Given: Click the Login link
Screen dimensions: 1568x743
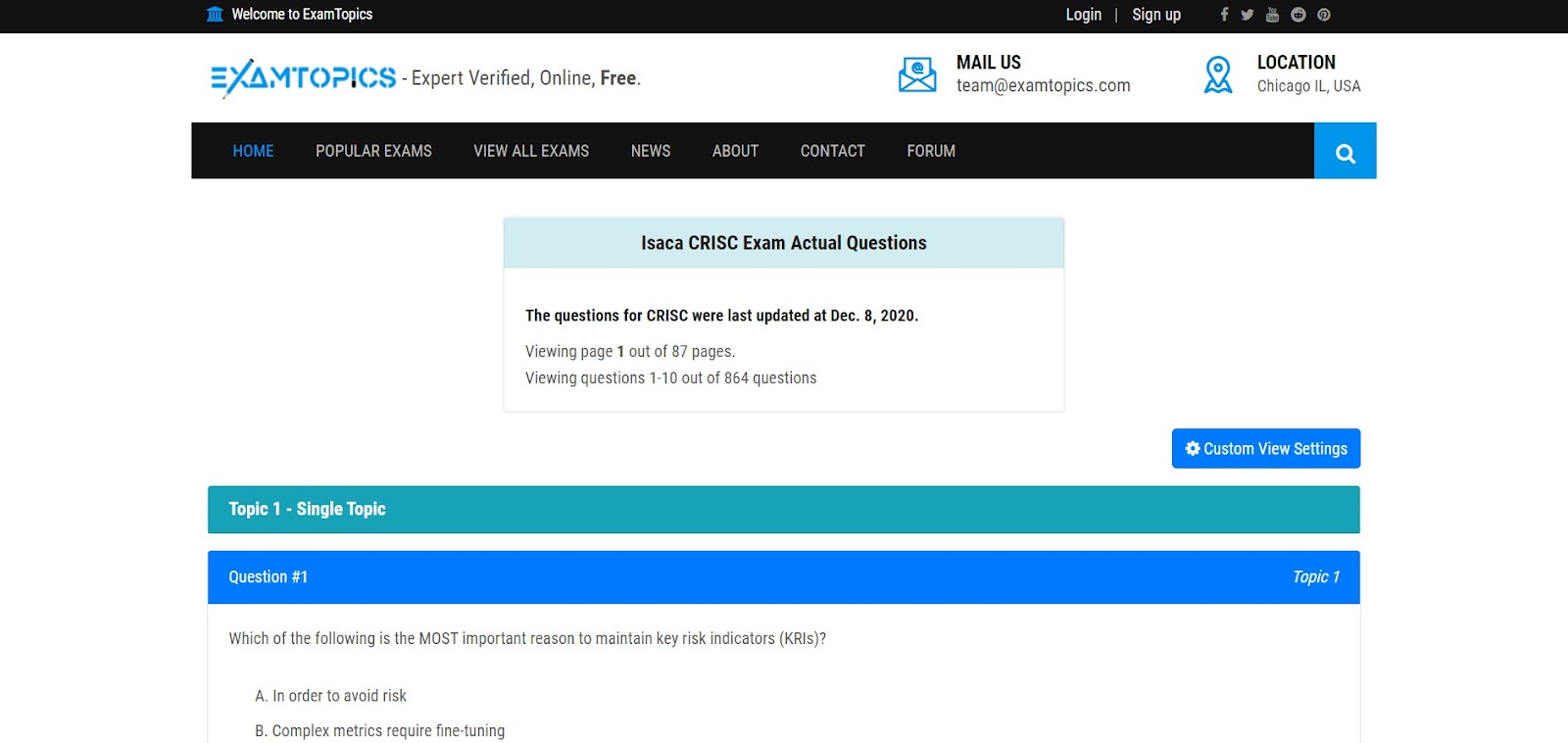Looking at the screenshot, I should tap(1084, 15).
